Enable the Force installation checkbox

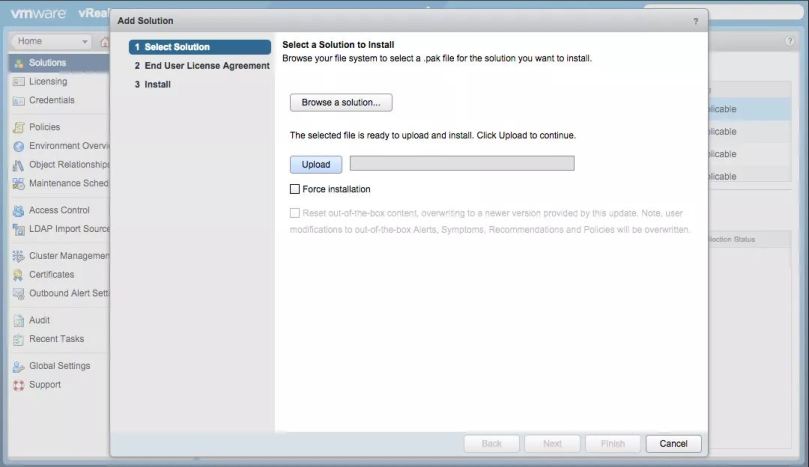coord(295,189)
